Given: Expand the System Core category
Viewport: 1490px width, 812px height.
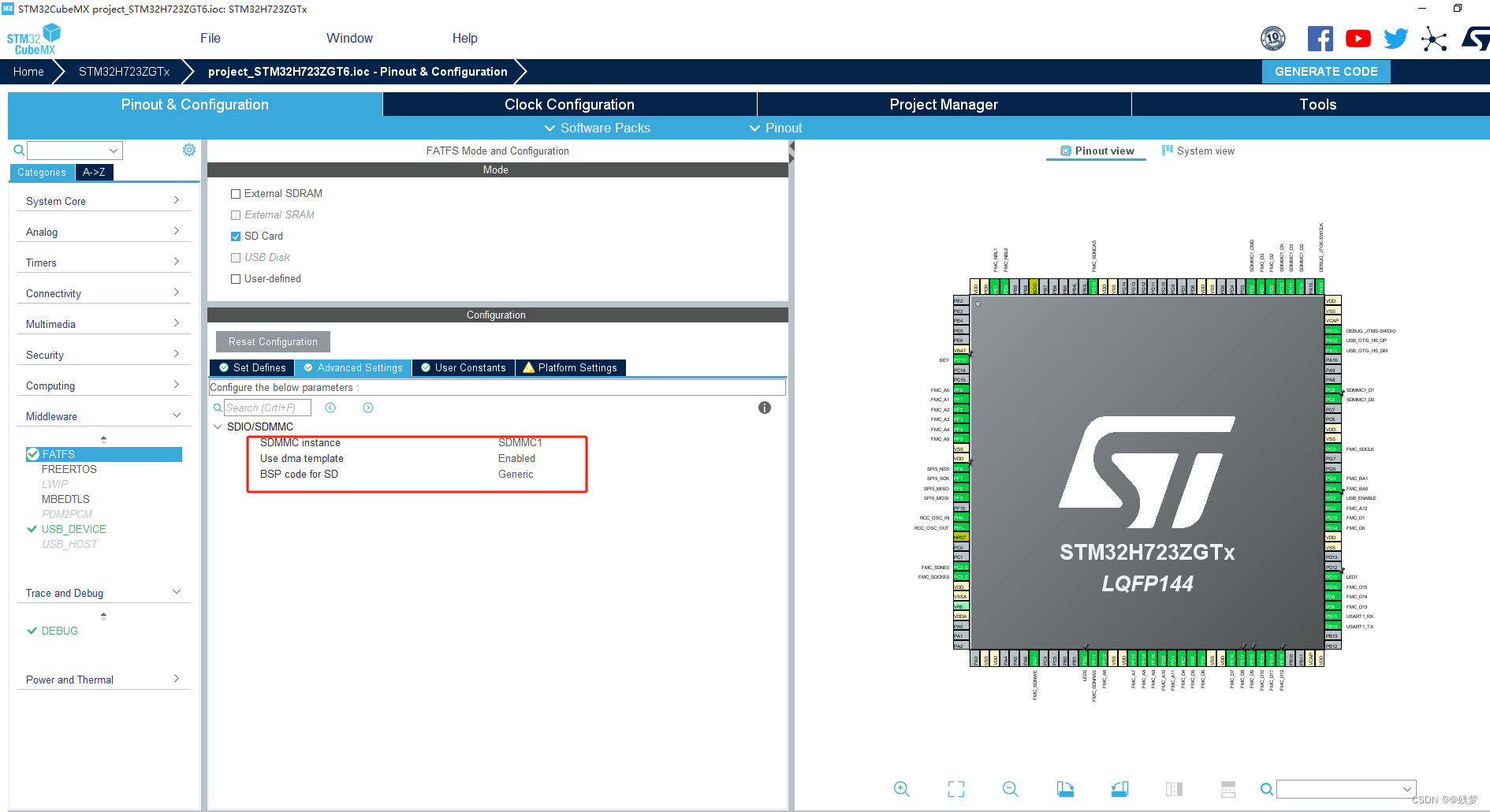Looking at the screenshot, I should click(x=103, y=201).
